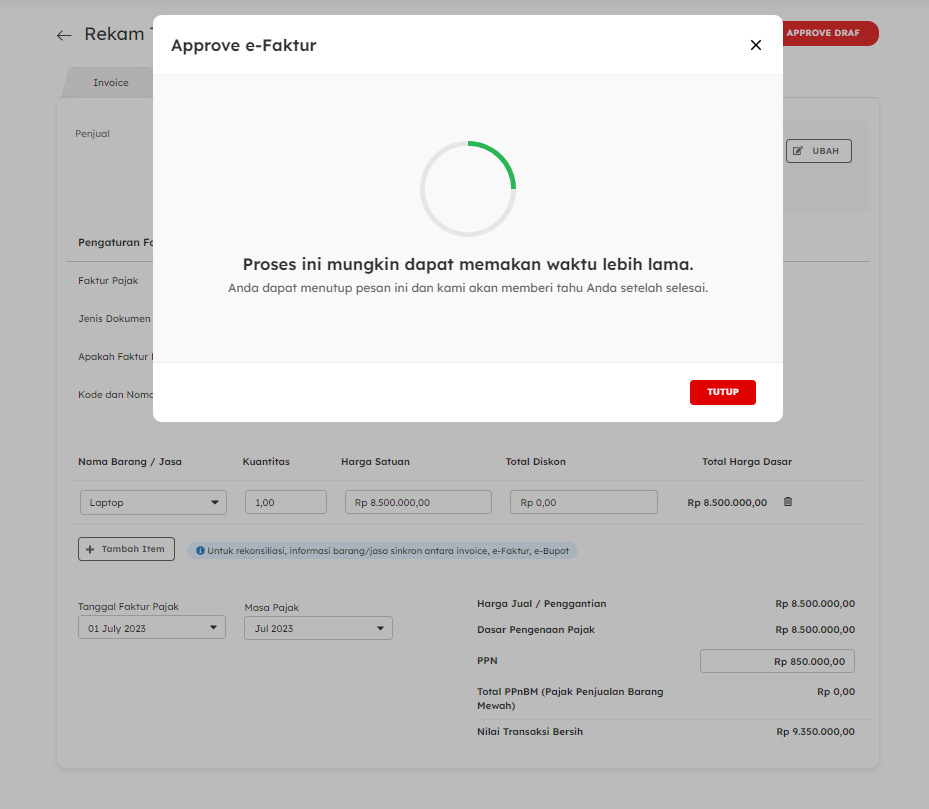Open the Masa Pajak dropdown

(x=318, y=628)
